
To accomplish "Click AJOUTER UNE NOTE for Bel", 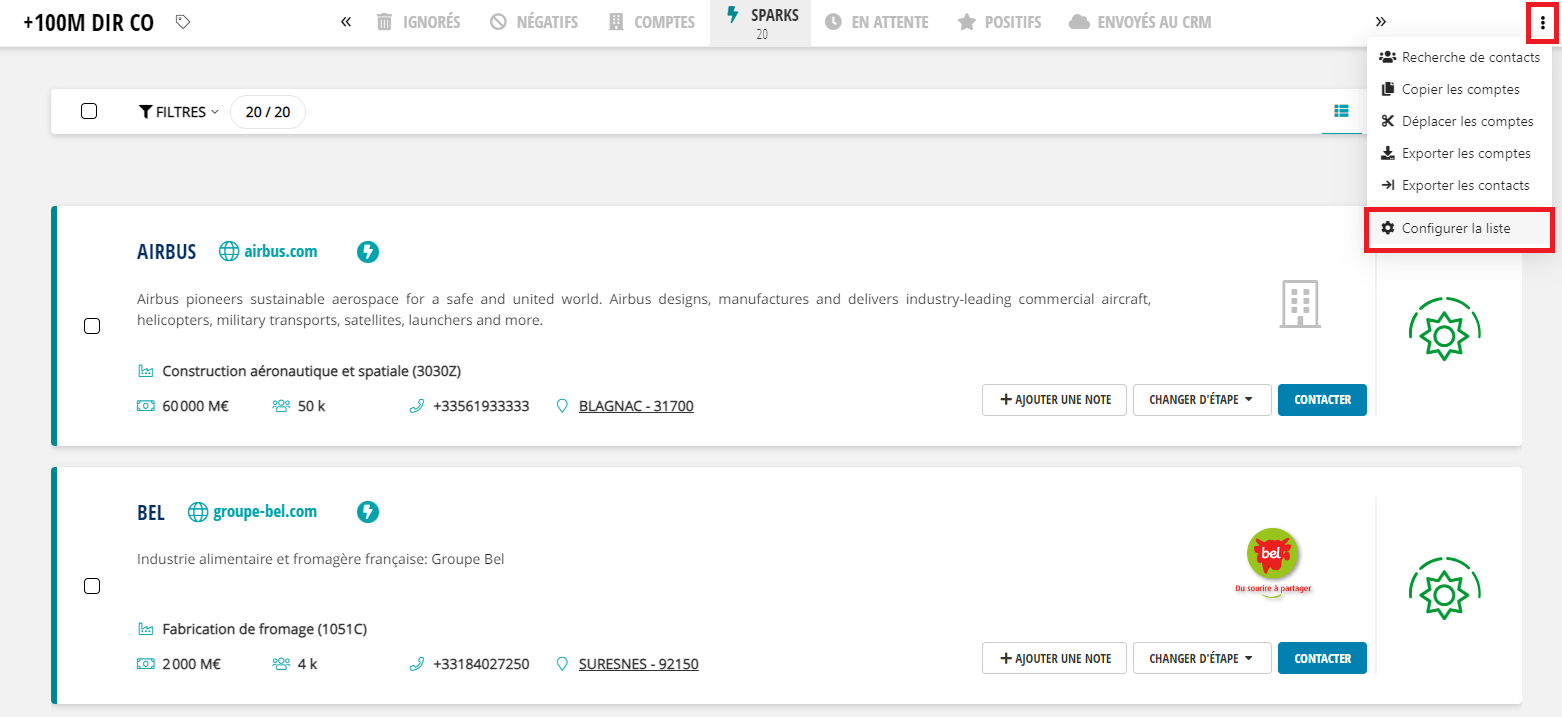I will pos(1055,659).
